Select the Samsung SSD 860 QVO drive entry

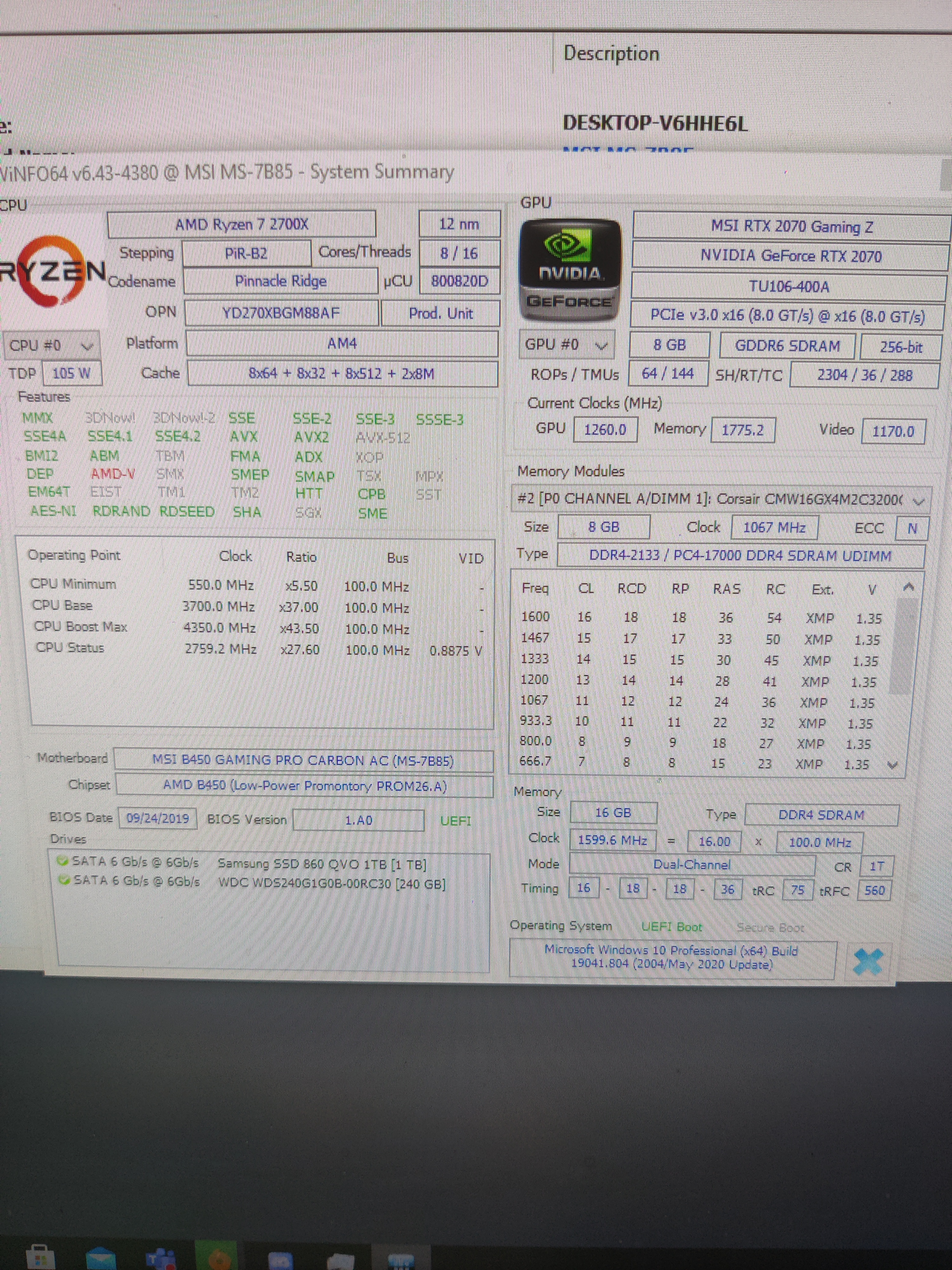click(321, 864)
